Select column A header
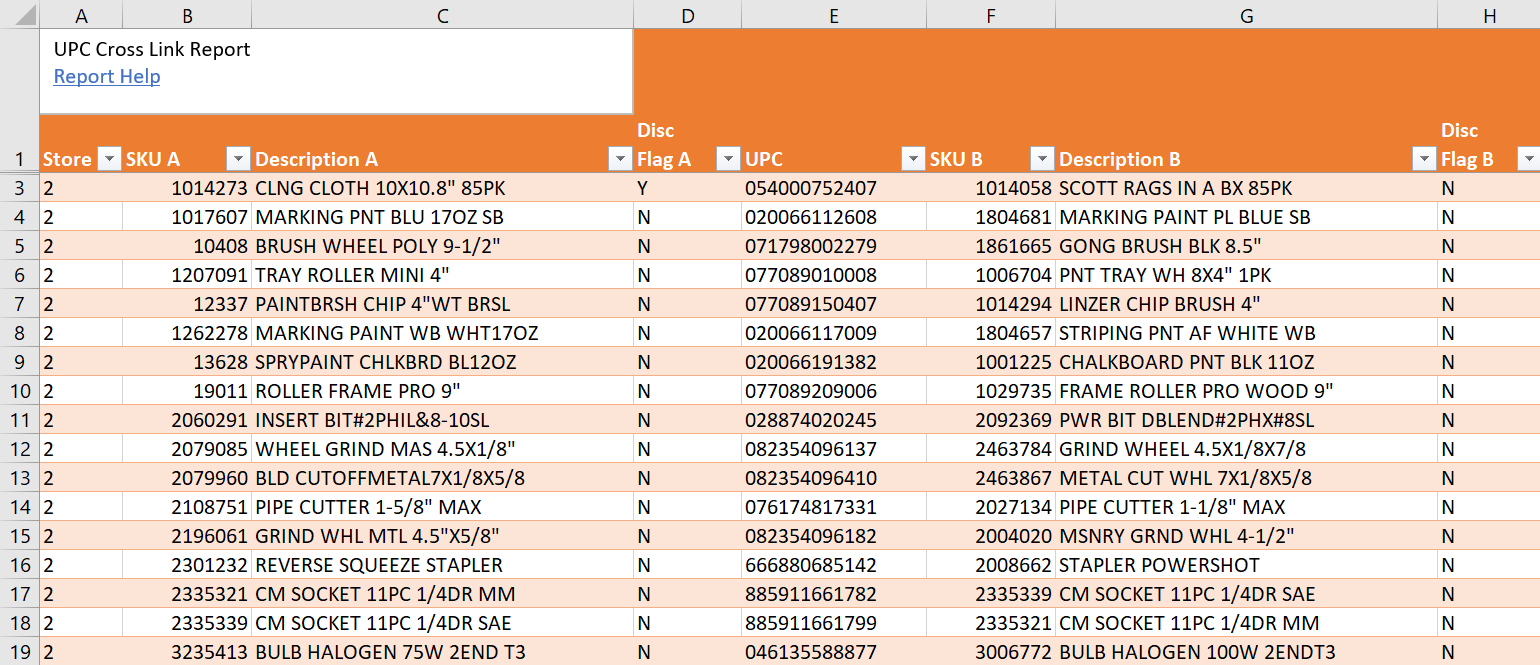The height and width of the screenshot is (665, 1540). tap(81, 14)
